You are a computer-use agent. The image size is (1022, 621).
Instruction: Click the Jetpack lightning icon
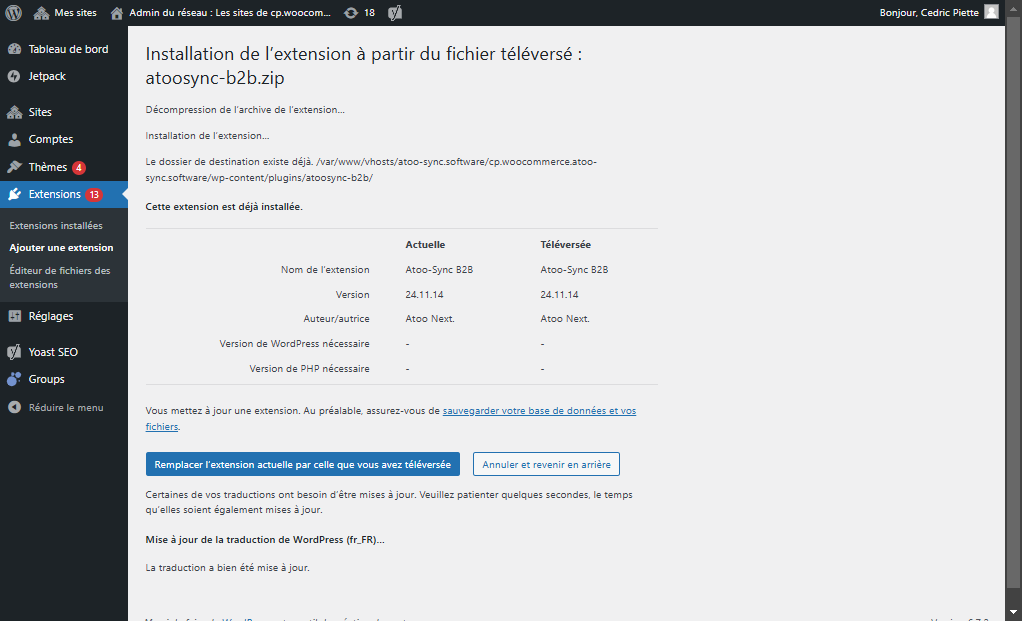(14, 76)
